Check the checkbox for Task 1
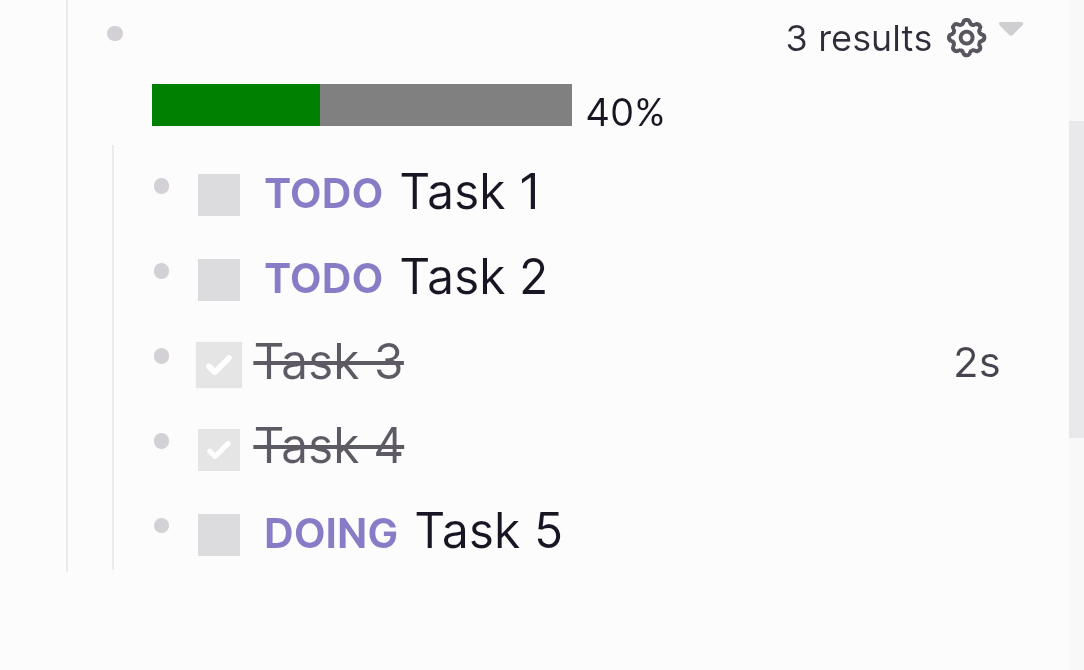 tap(219, 194)
